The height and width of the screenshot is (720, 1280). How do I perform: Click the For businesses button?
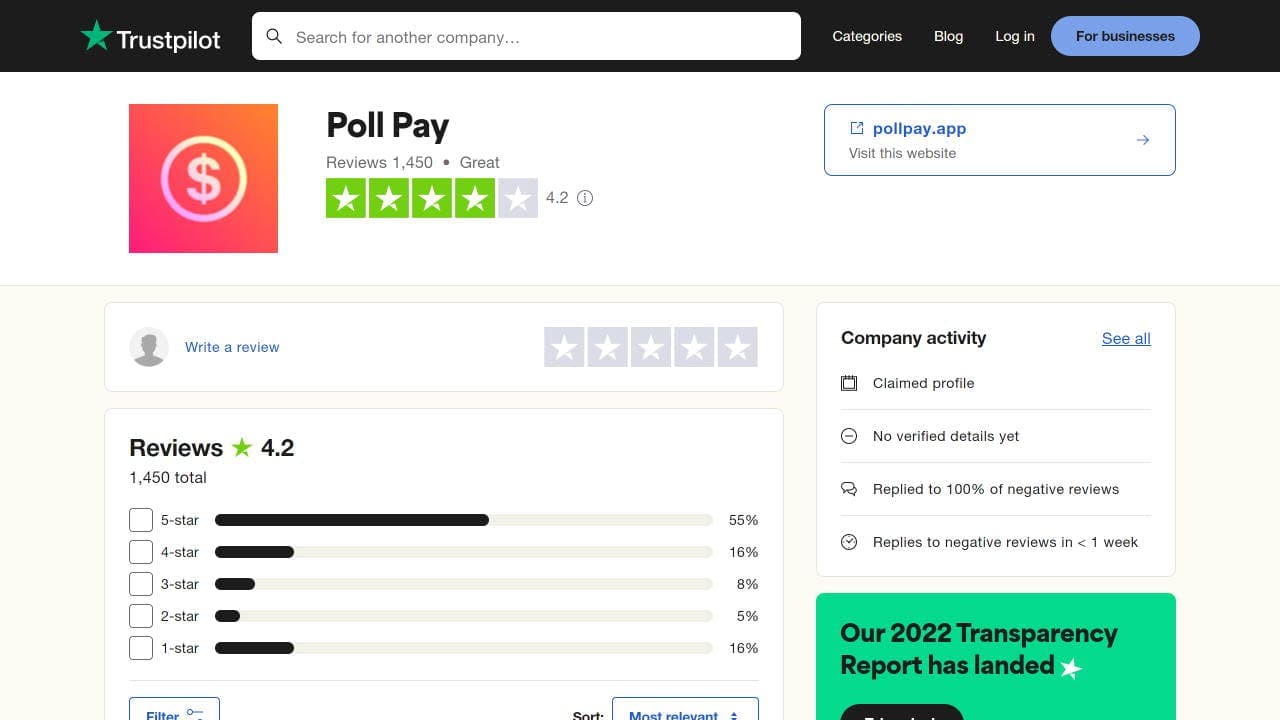(x=1125, y=36)
